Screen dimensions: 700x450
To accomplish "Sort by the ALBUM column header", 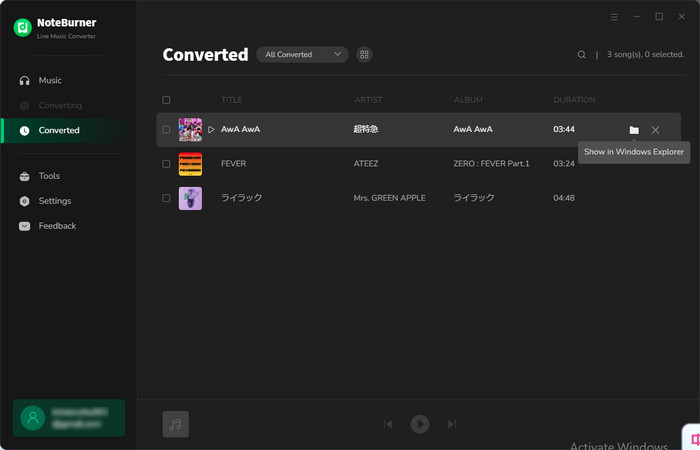I will click(468, 100).
